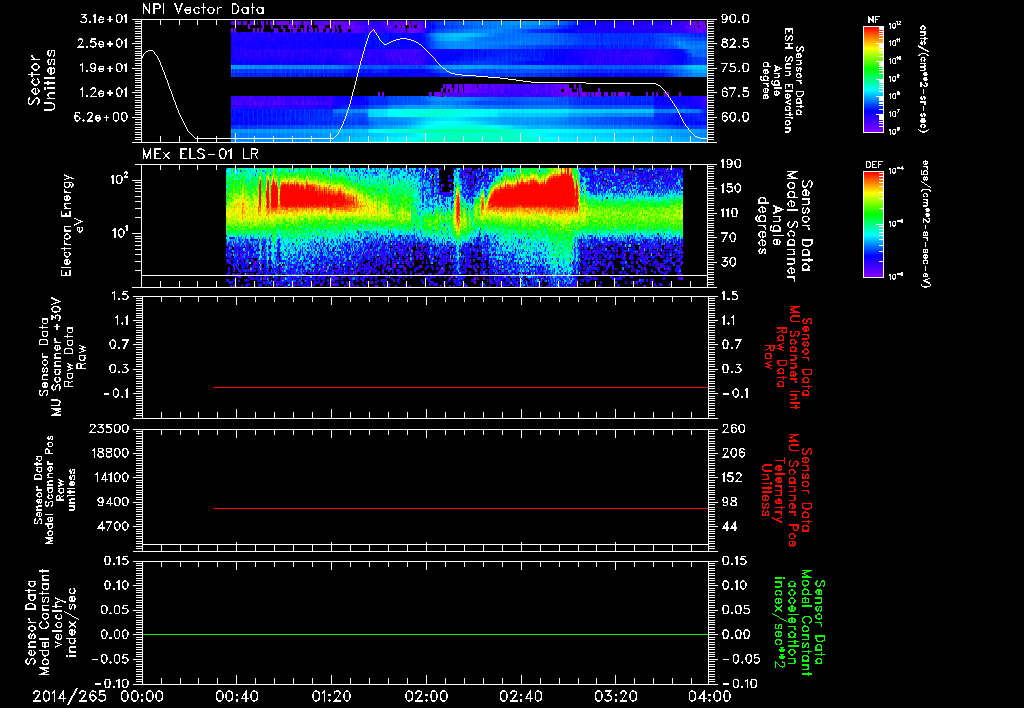Click the '23500' scanner position tick

click(109, 428)
